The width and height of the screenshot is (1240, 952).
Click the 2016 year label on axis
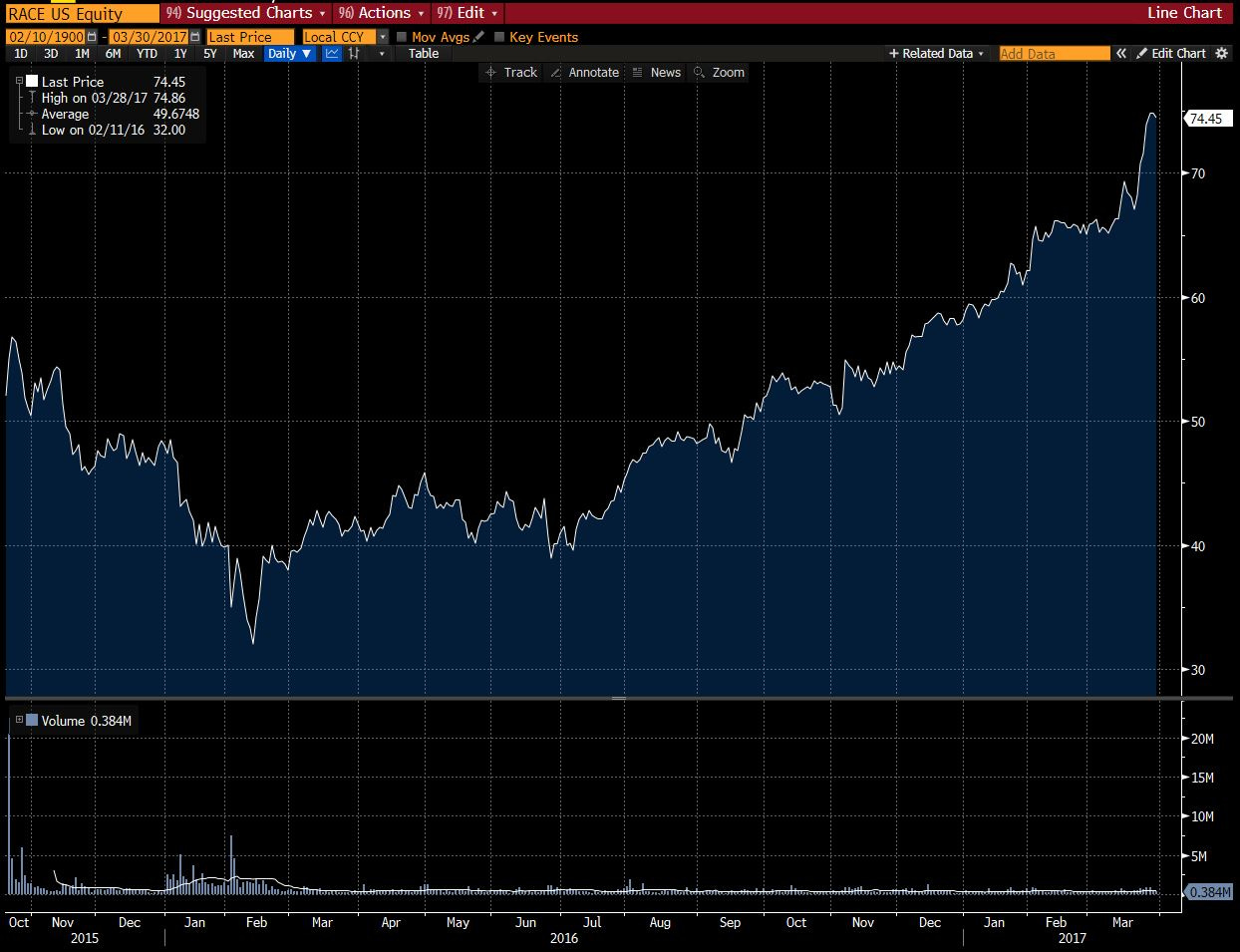click(x=564, y=938)
